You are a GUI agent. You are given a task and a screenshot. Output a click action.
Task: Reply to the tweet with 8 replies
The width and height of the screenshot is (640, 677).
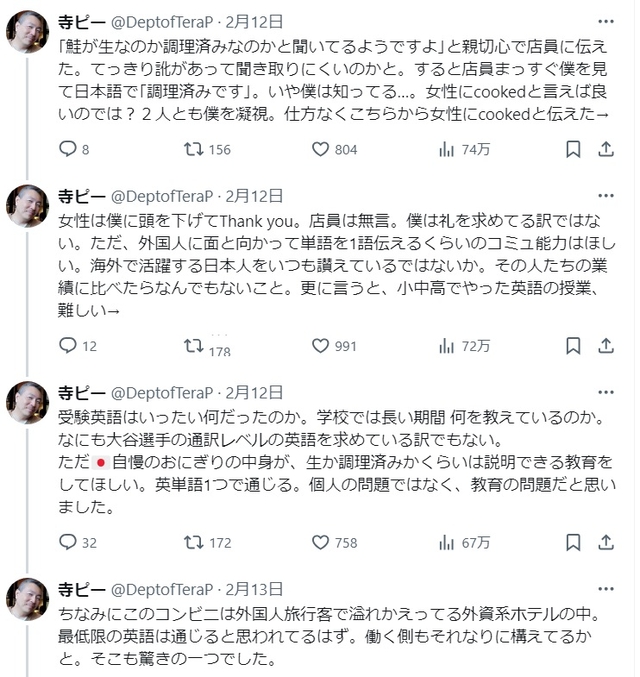point(69,150)
